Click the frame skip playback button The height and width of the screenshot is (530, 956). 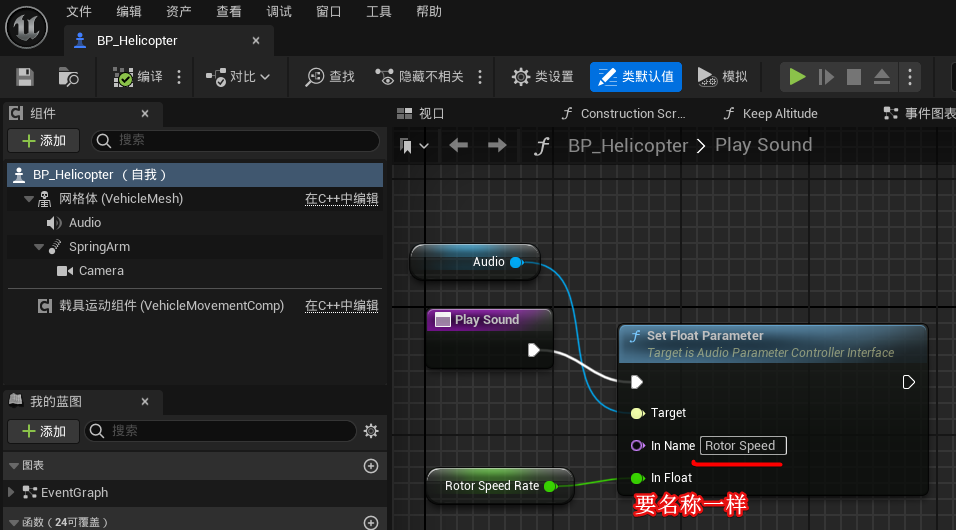click(x=826, y=77)
